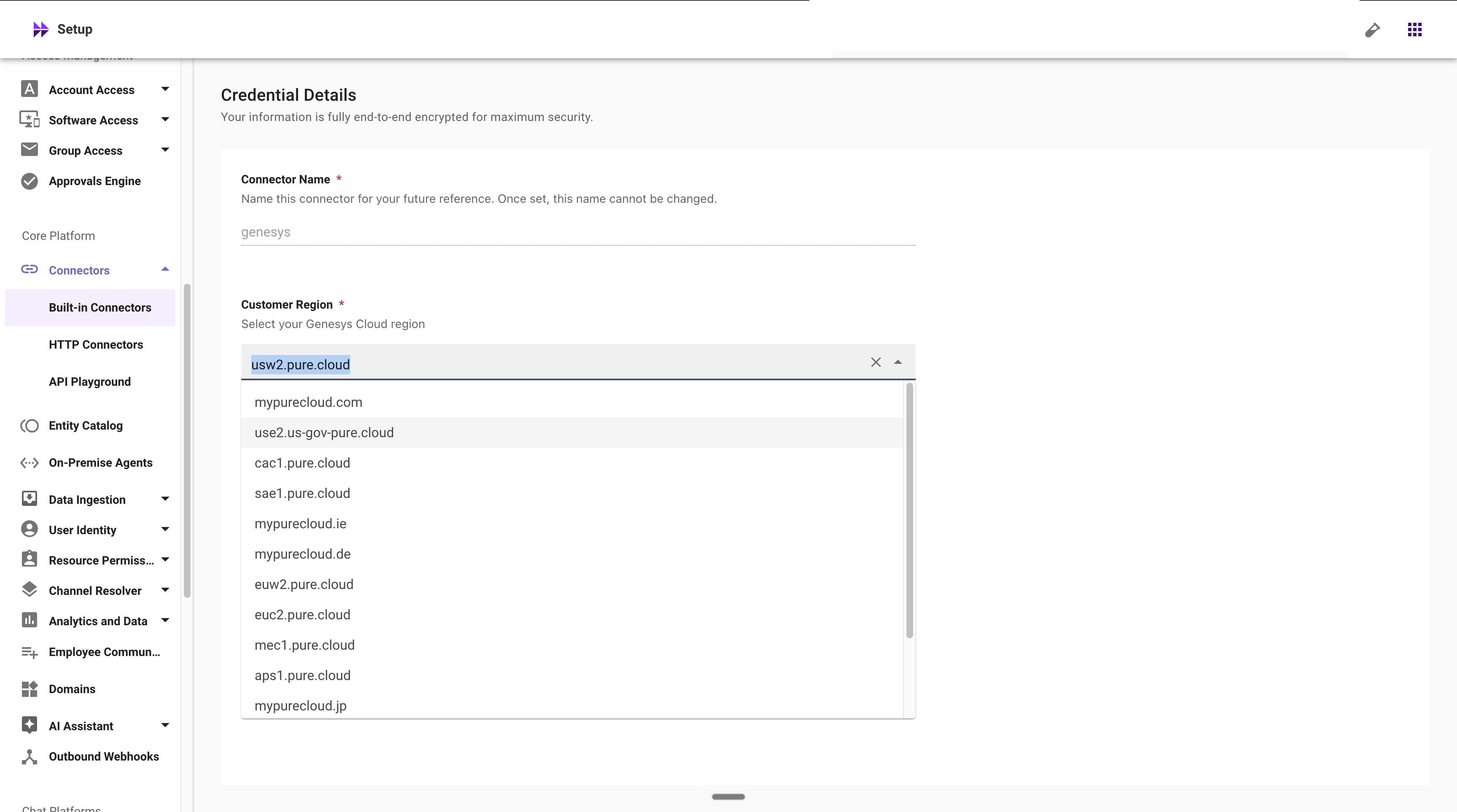Click the Connectors link icon

[30, 269]
